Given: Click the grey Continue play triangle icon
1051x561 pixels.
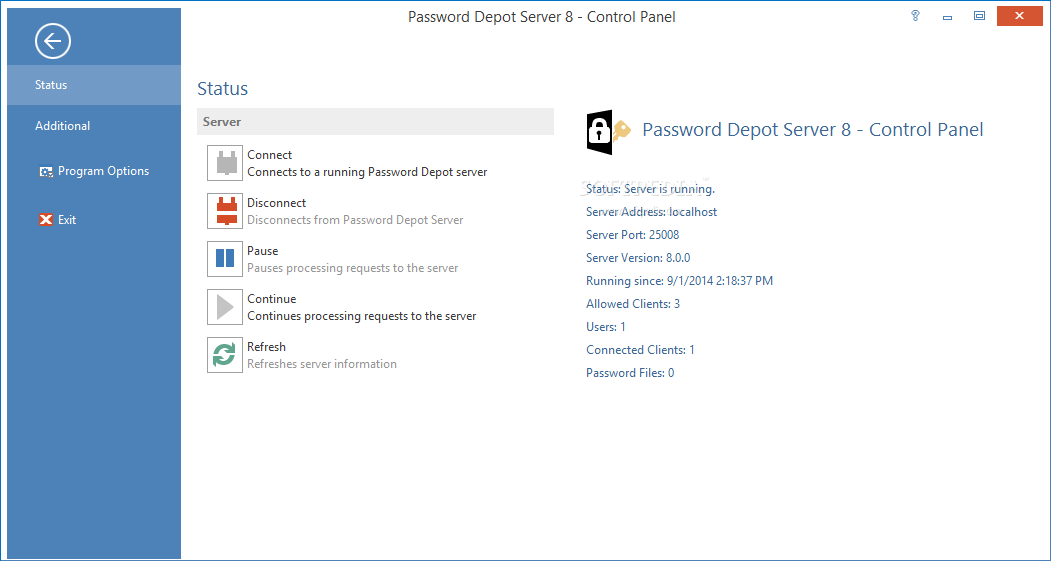Looking at the screenshot, I should [x=225, y=307].
